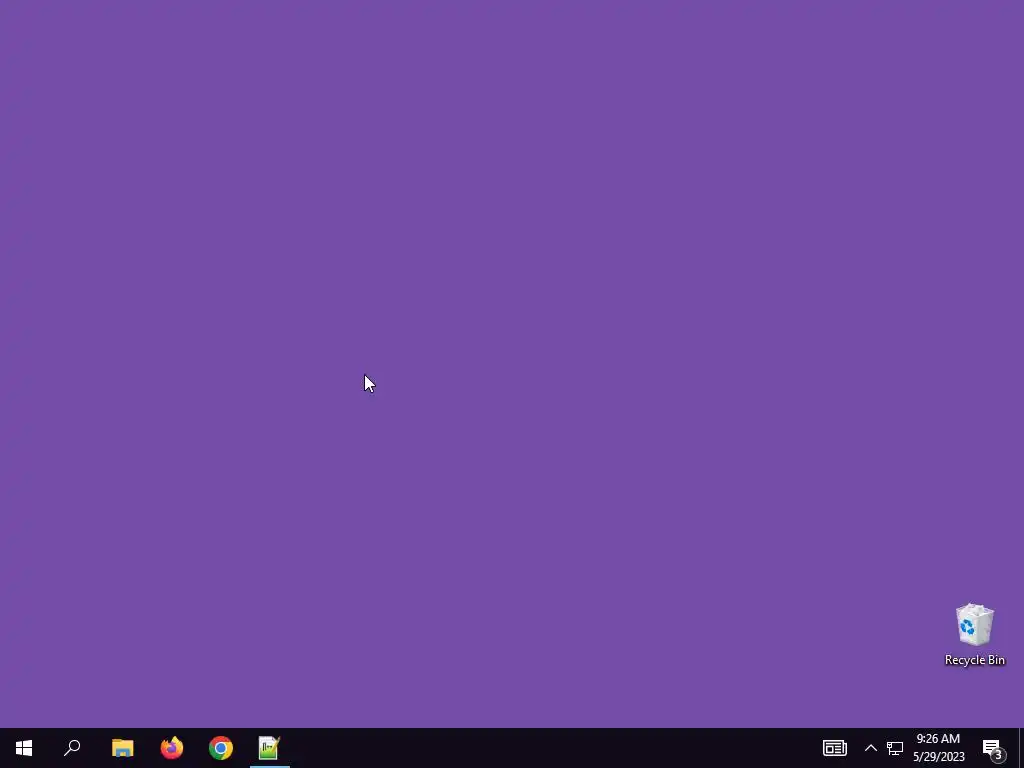Open News and interests widget icon

835,748
